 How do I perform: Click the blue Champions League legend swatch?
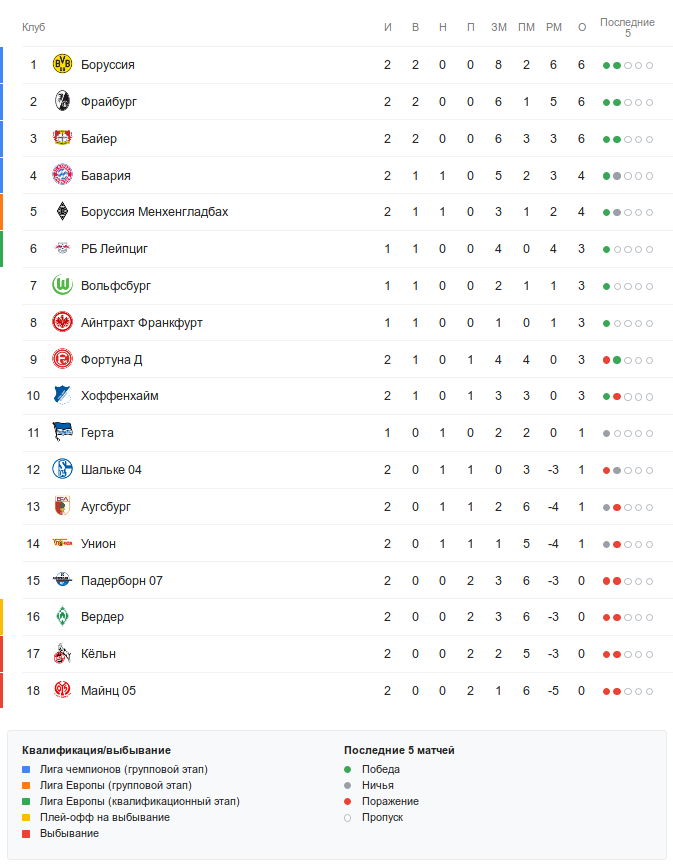[x=27, y=769]
